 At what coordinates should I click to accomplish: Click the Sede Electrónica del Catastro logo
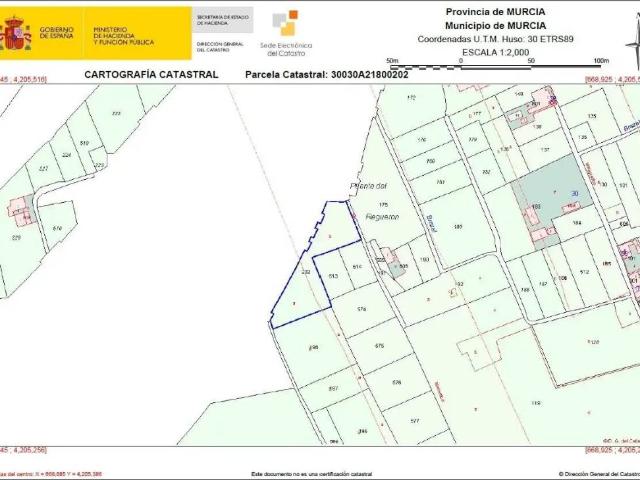[x=286, y=34]
